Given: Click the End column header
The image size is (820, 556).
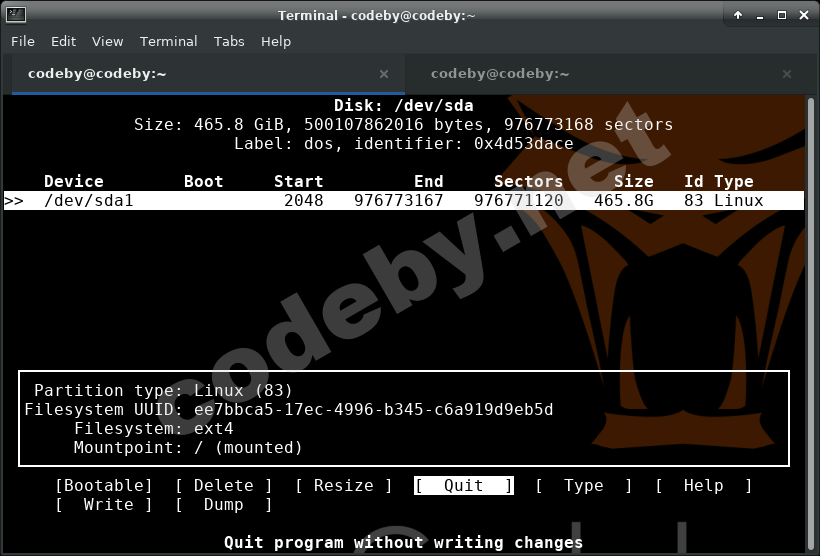Looking at the screenshot, I should (429, 181).
